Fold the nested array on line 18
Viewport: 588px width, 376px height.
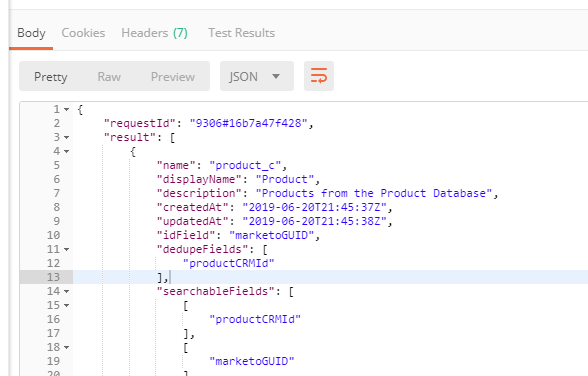tap(66, 348)
